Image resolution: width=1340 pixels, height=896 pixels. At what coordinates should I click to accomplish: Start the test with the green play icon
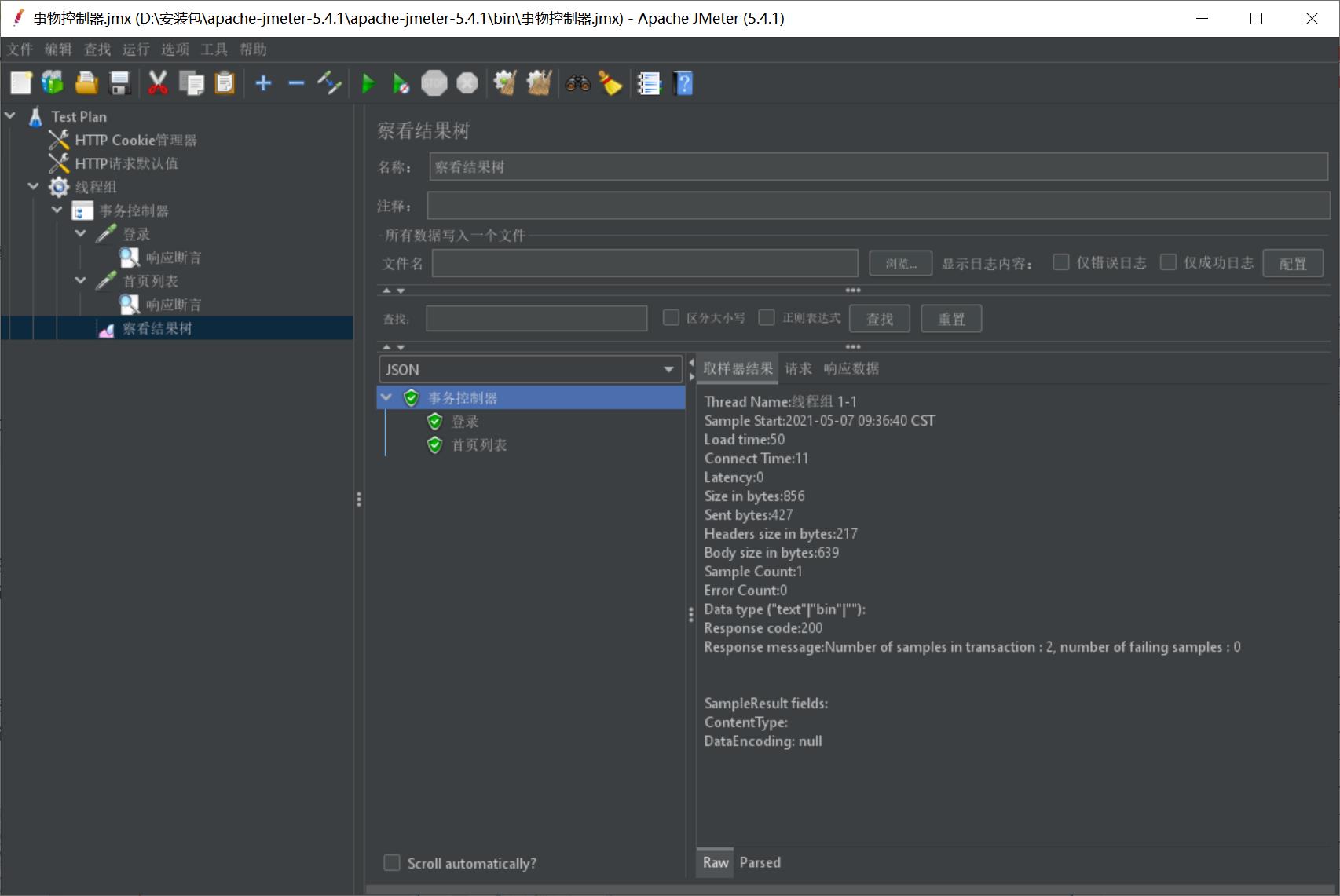pos(368,82)
